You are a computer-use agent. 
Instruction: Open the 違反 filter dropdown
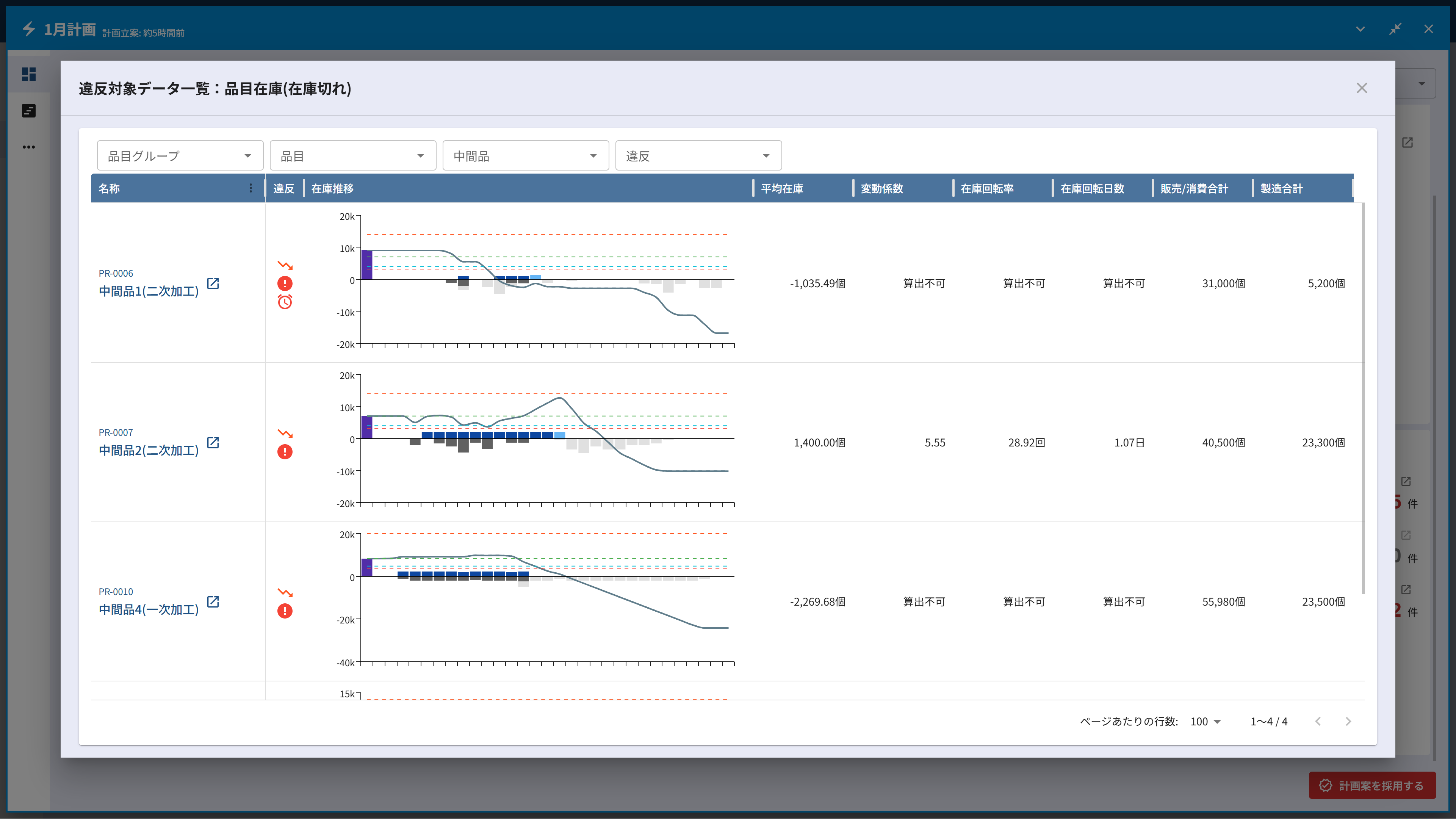(698, 155)
